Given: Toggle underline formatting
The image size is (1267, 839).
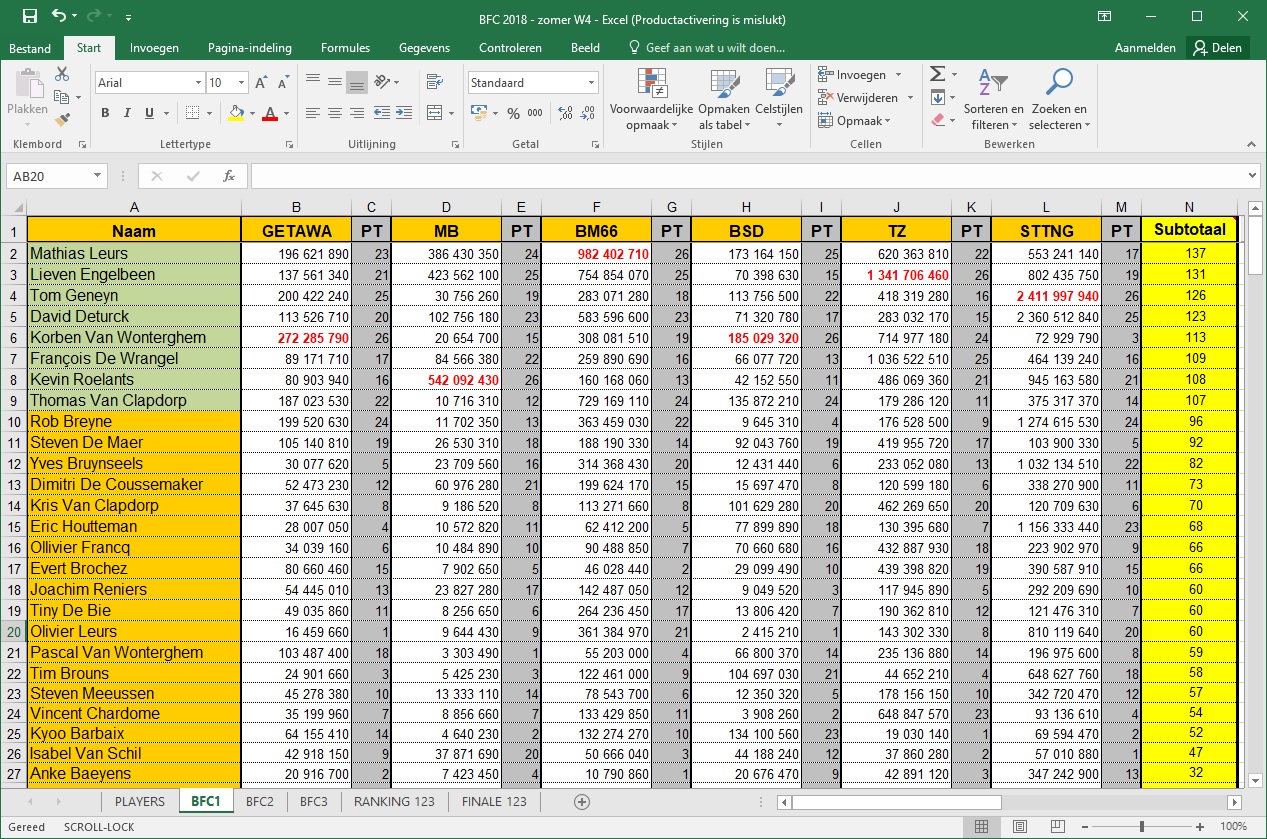Looking at the screenshot, I should click(x=151, y=113).
